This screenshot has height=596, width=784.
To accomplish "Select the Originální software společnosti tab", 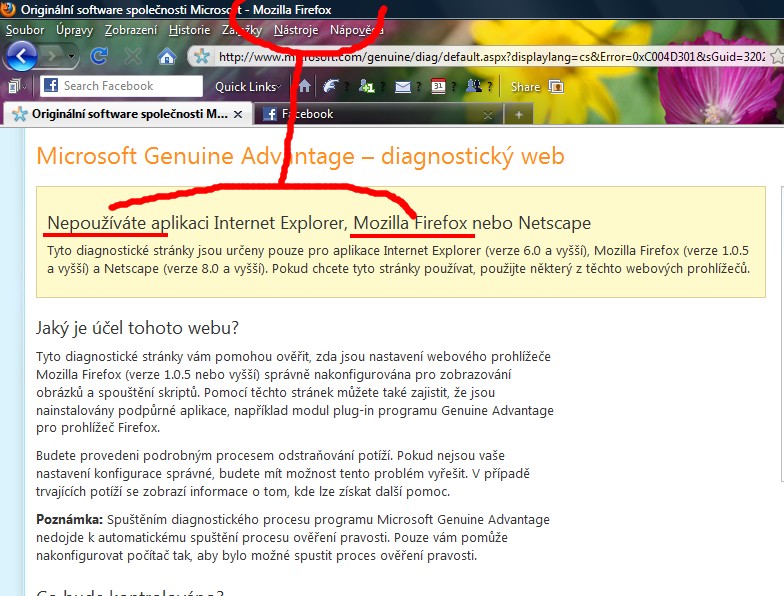I will coord(129,114).
